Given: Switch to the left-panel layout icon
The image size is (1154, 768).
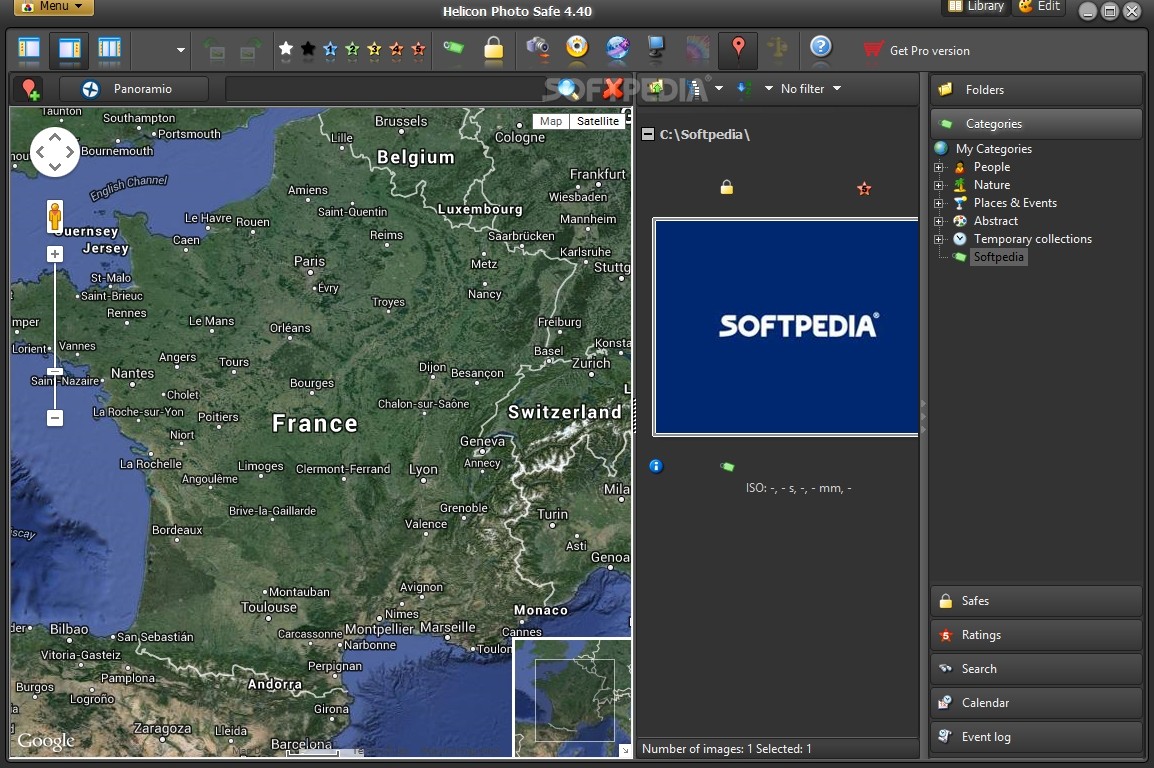Looking at the screenshot, I should (29, 49).
